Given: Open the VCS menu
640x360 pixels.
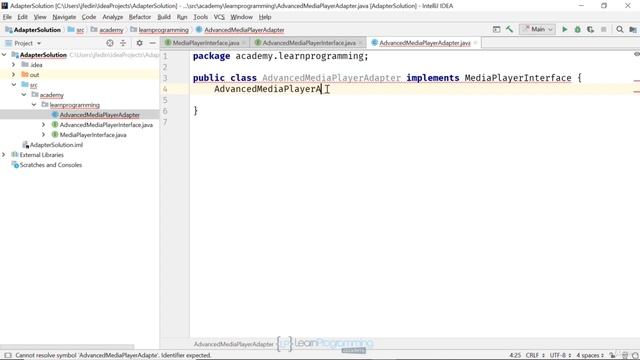Looking at the screenshot, I should 219,17.
